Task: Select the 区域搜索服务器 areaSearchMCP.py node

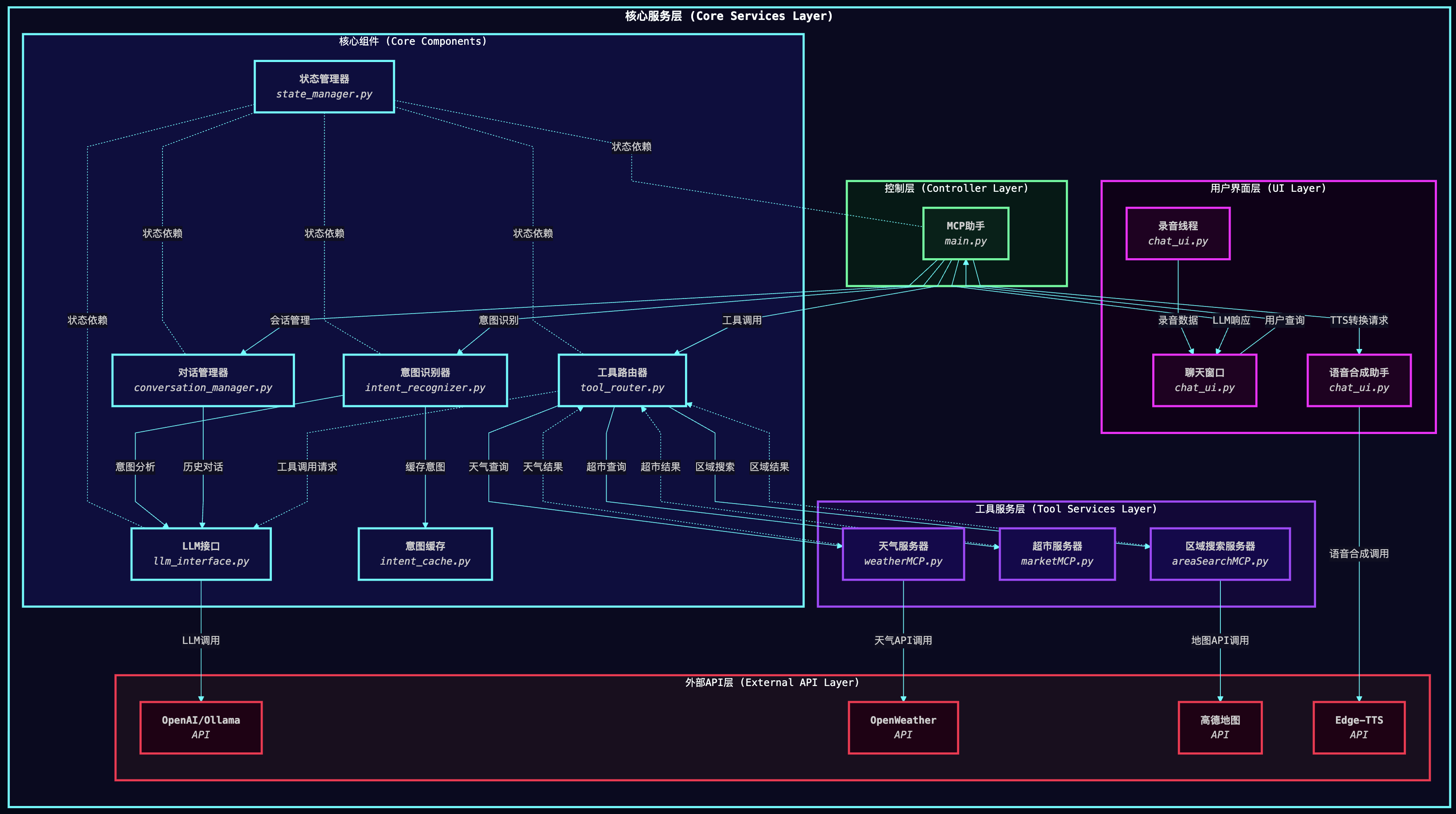Action: coord(1220,554)
